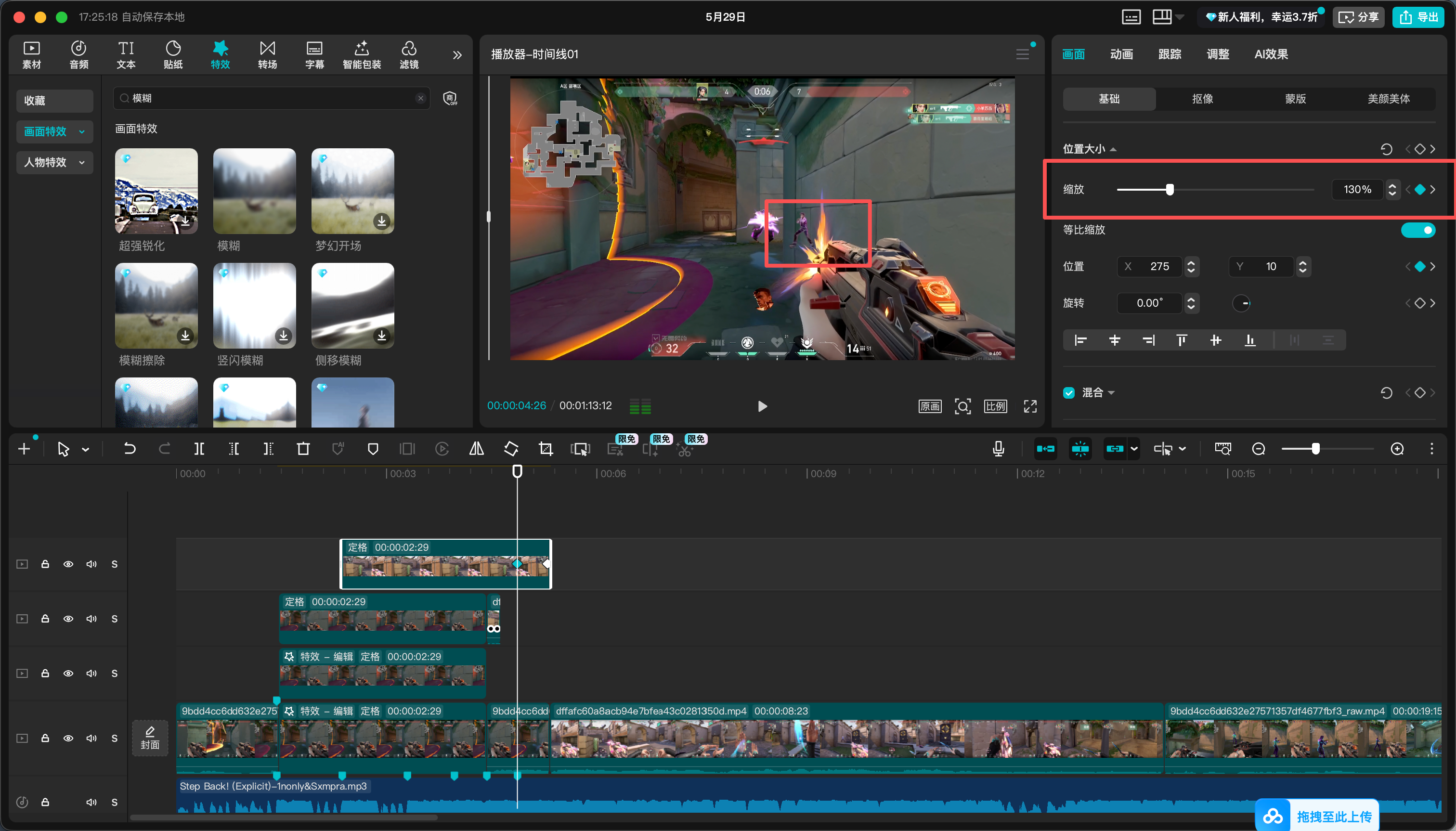Open the linkage dropdown arrow in timeline toolbar

1134,449
